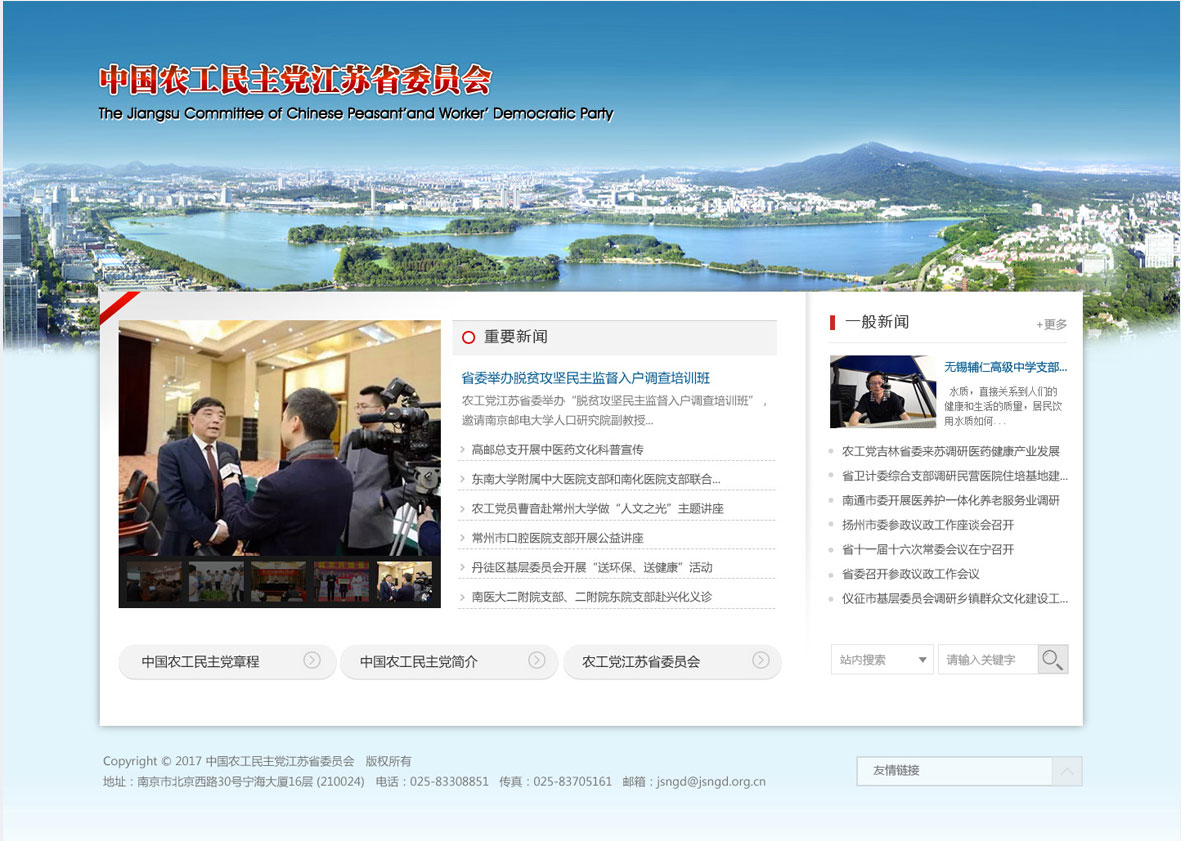Click +更多 to see more news
Screen dimensions: 1181x841
[x=1051, y=324]
